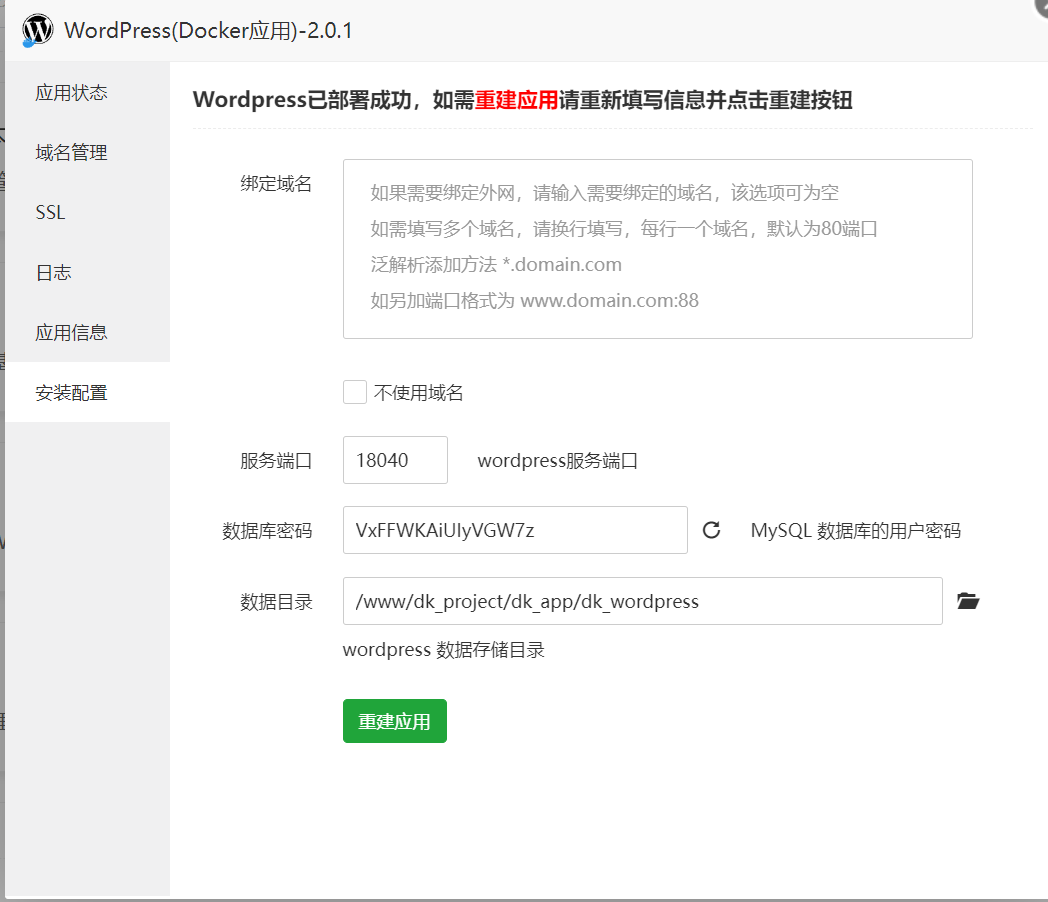Image resolution: width=1048 pixels, height=902 pixels.
Task: Click the 数据库密码 label
Action: point(267,531)
